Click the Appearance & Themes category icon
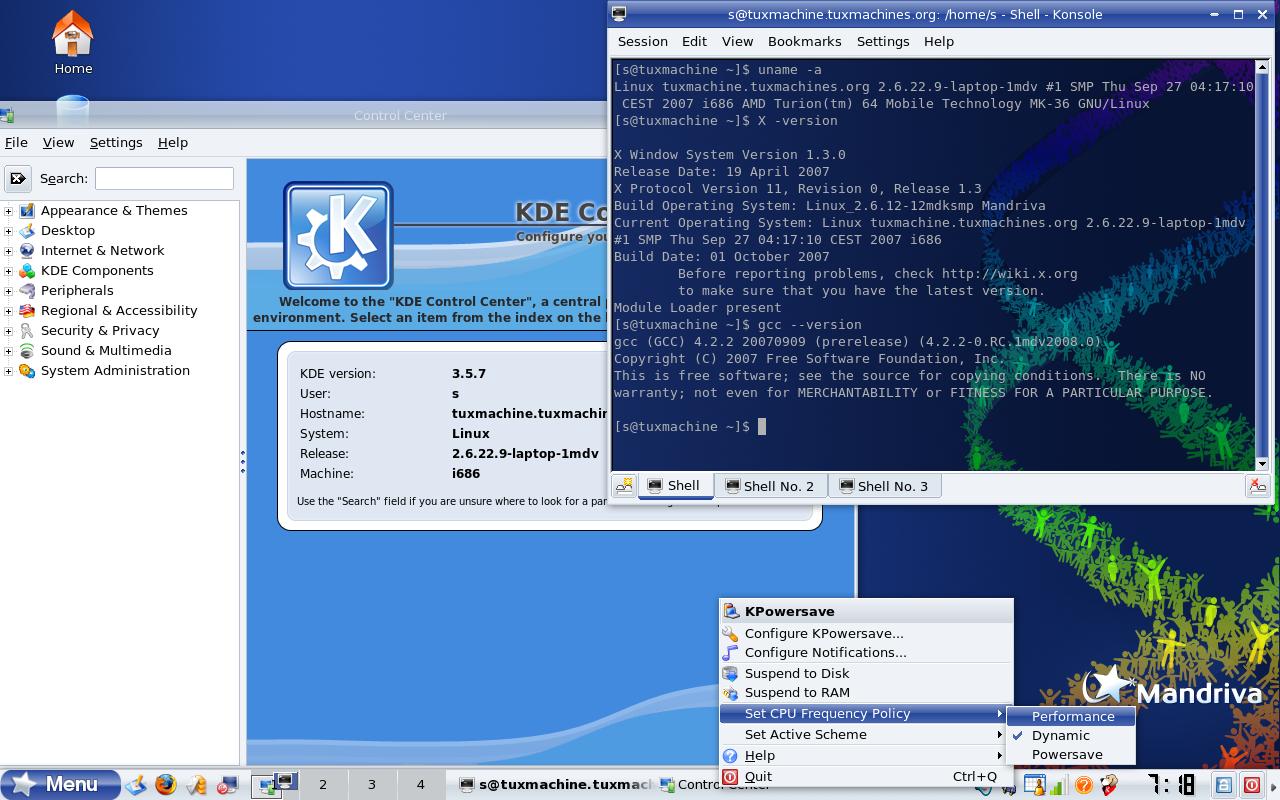 coord(27,211)
